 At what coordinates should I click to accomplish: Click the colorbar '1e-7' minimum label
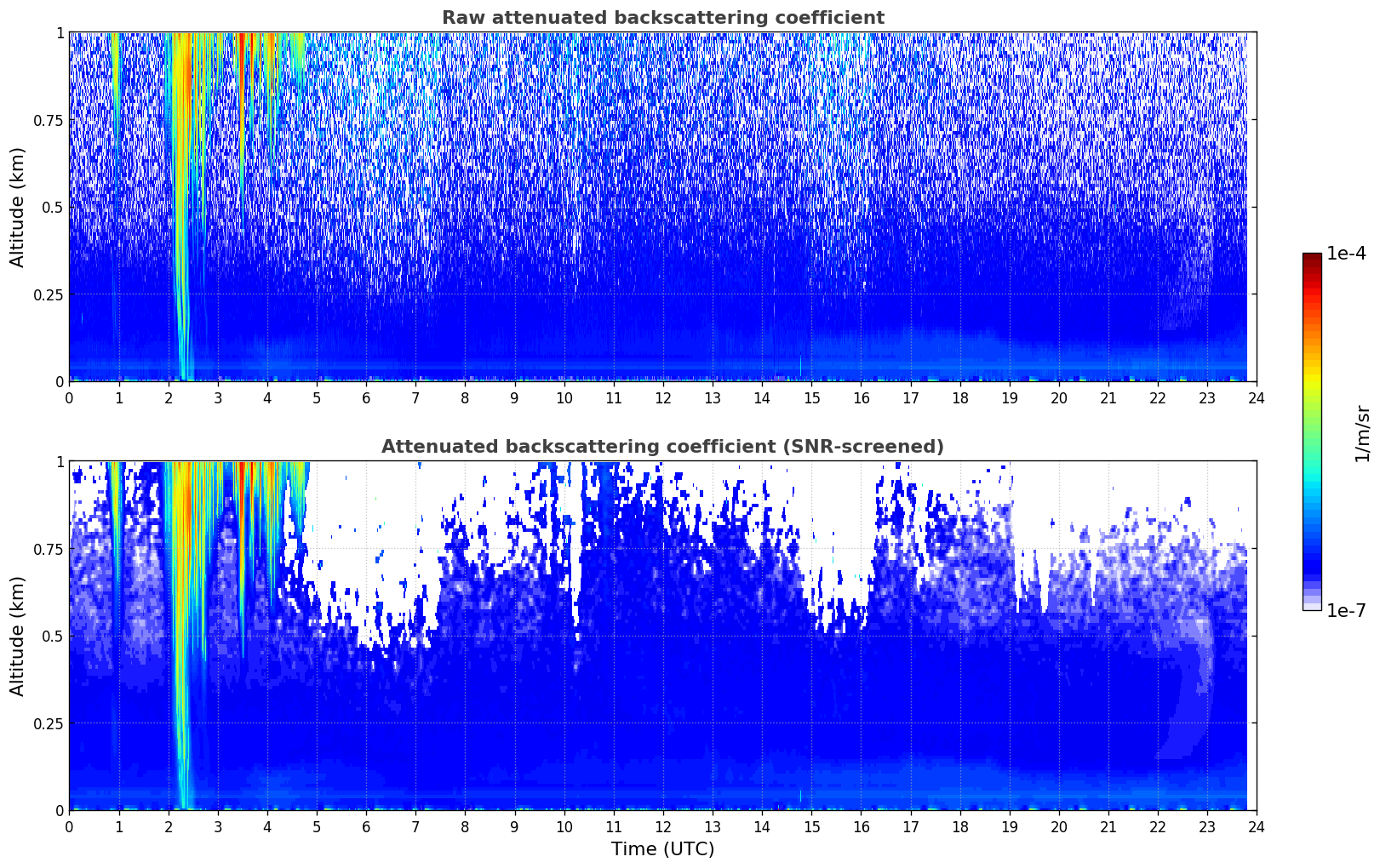click(x=1346, y=610)
